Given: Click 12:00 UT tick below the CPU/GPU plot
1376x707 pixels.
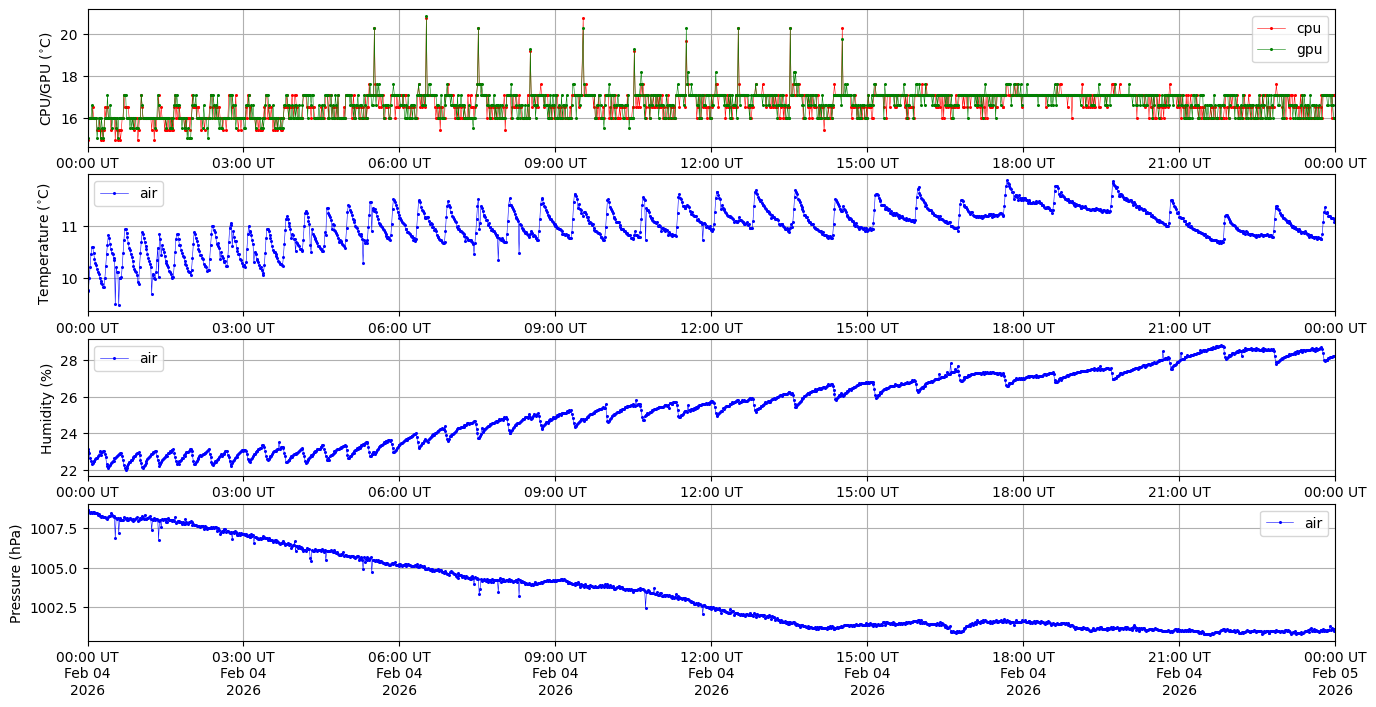Looking at the screenshot, I should coord(711,163).
